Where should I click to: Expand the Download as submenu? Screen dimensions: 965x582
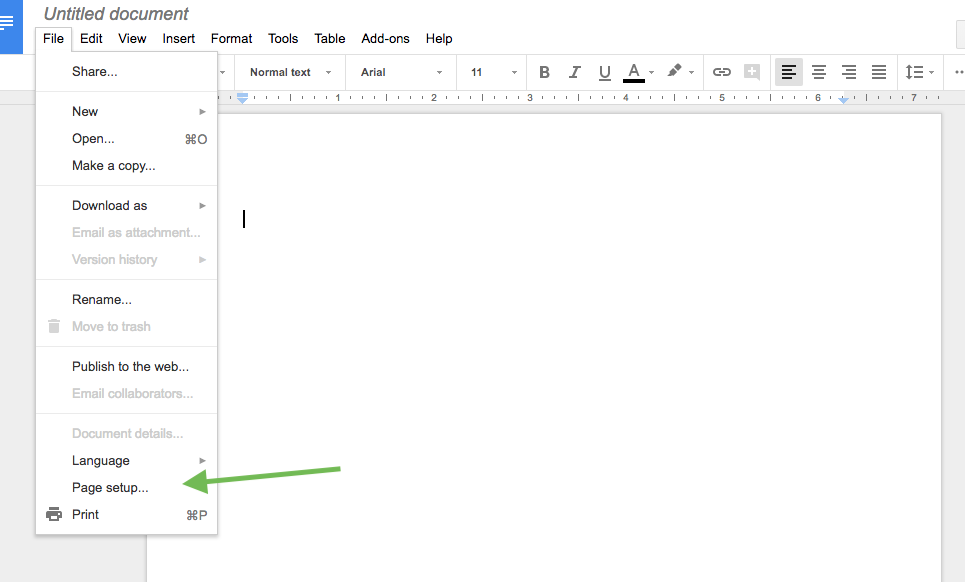tap(110, 206)
